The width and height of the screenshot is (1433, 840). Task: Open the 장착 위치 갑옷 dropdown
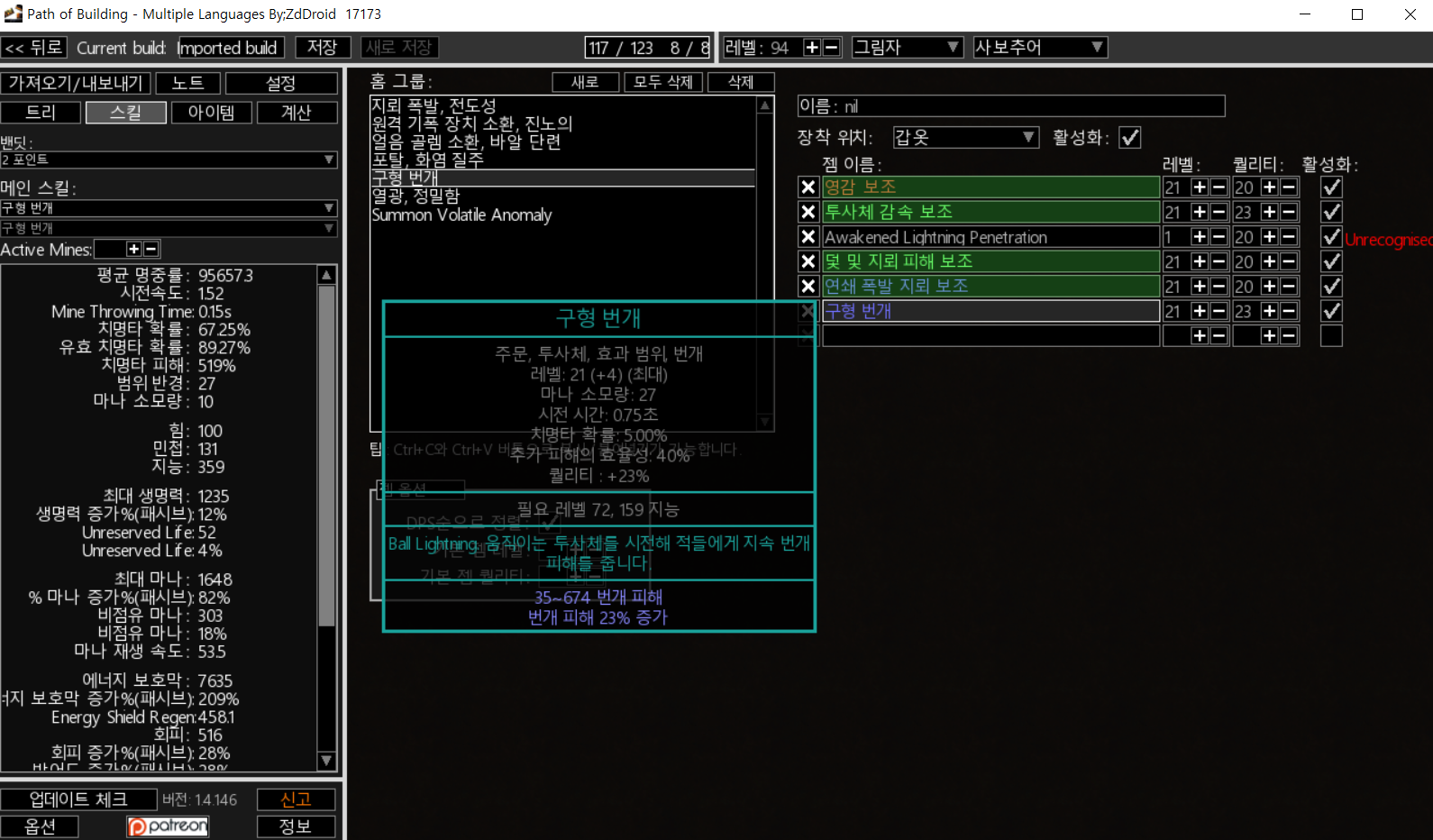coord(966,137)
